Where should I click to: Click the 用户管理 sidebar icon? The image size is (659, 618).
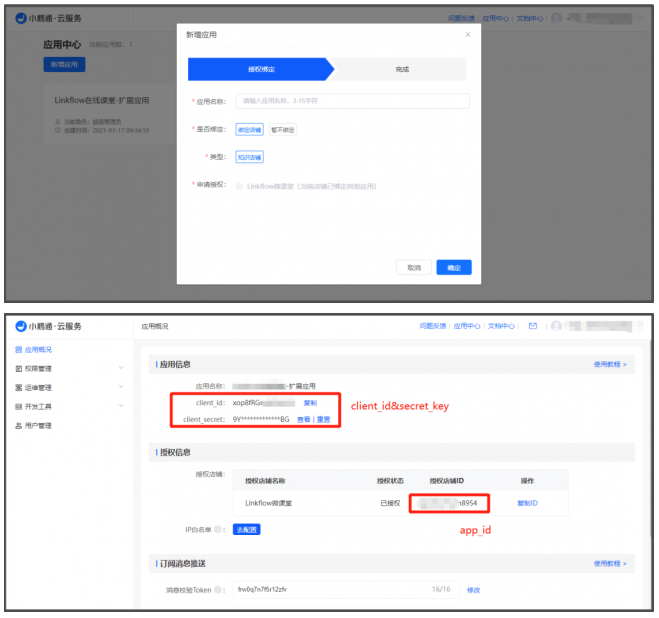pos(18,426)
